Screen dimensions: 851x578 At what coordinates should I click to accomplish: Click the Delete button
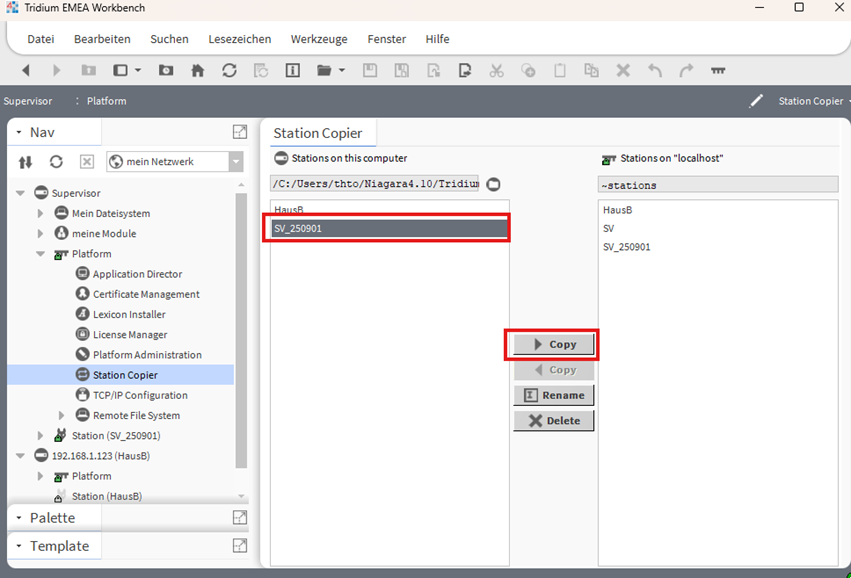tap(554, 421)
